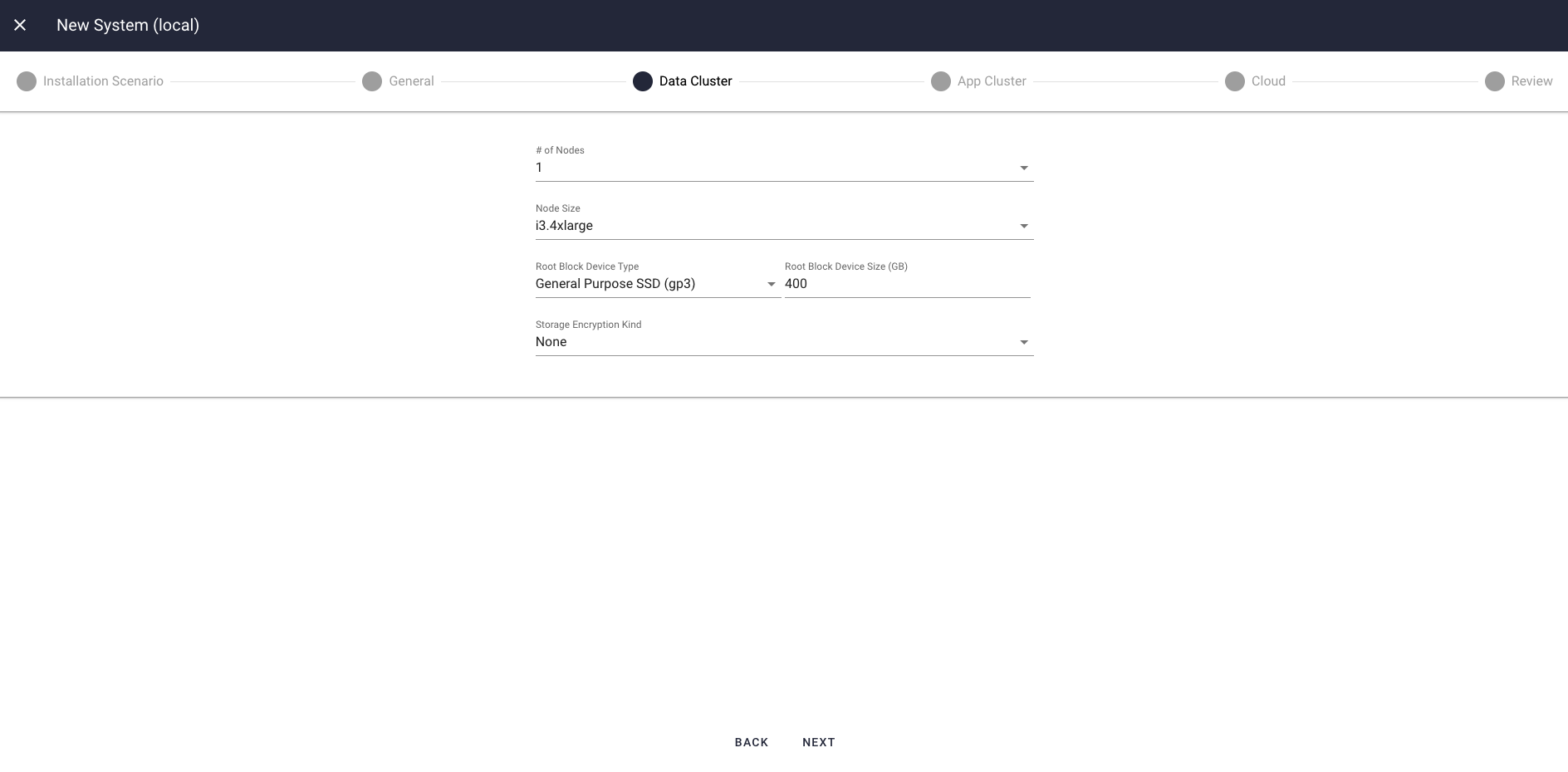Image resolution: width=1568 pixels, height=772 pixels.
Task: Click the Node Size dropdown arrow
Action: coord(1023,225)
